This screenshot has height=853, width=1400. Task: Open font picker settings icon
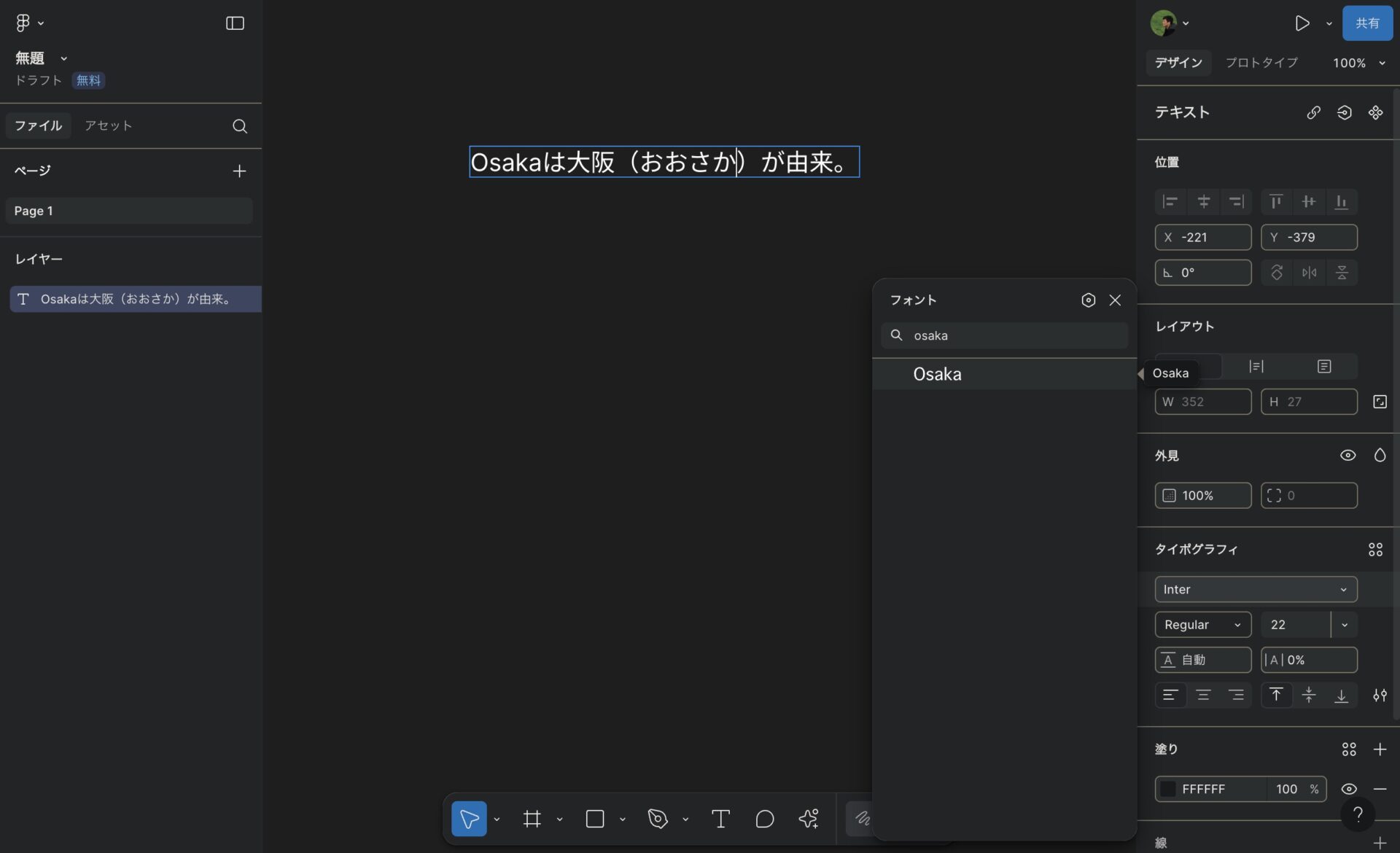[x=1088, y=300]
